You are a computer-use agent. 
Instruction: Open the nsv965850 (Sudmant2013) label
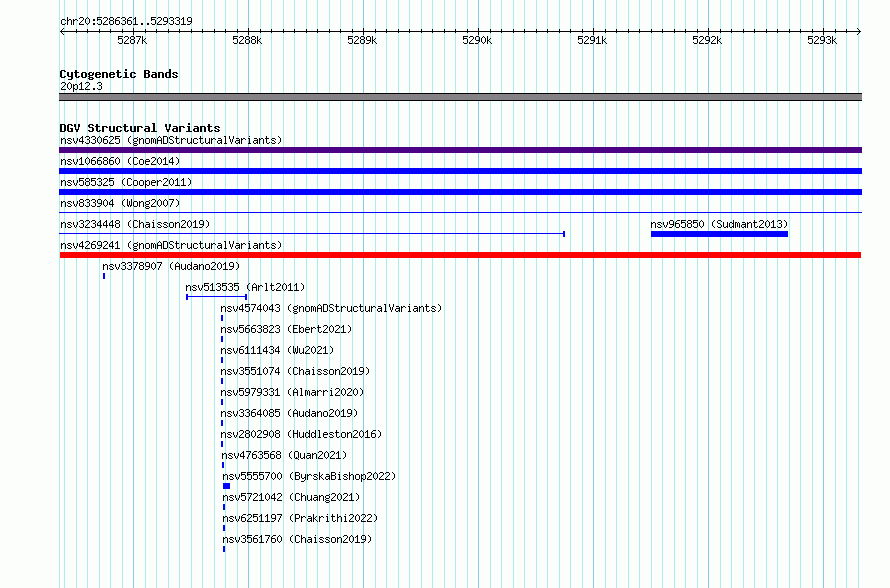(x=719, y=224)
